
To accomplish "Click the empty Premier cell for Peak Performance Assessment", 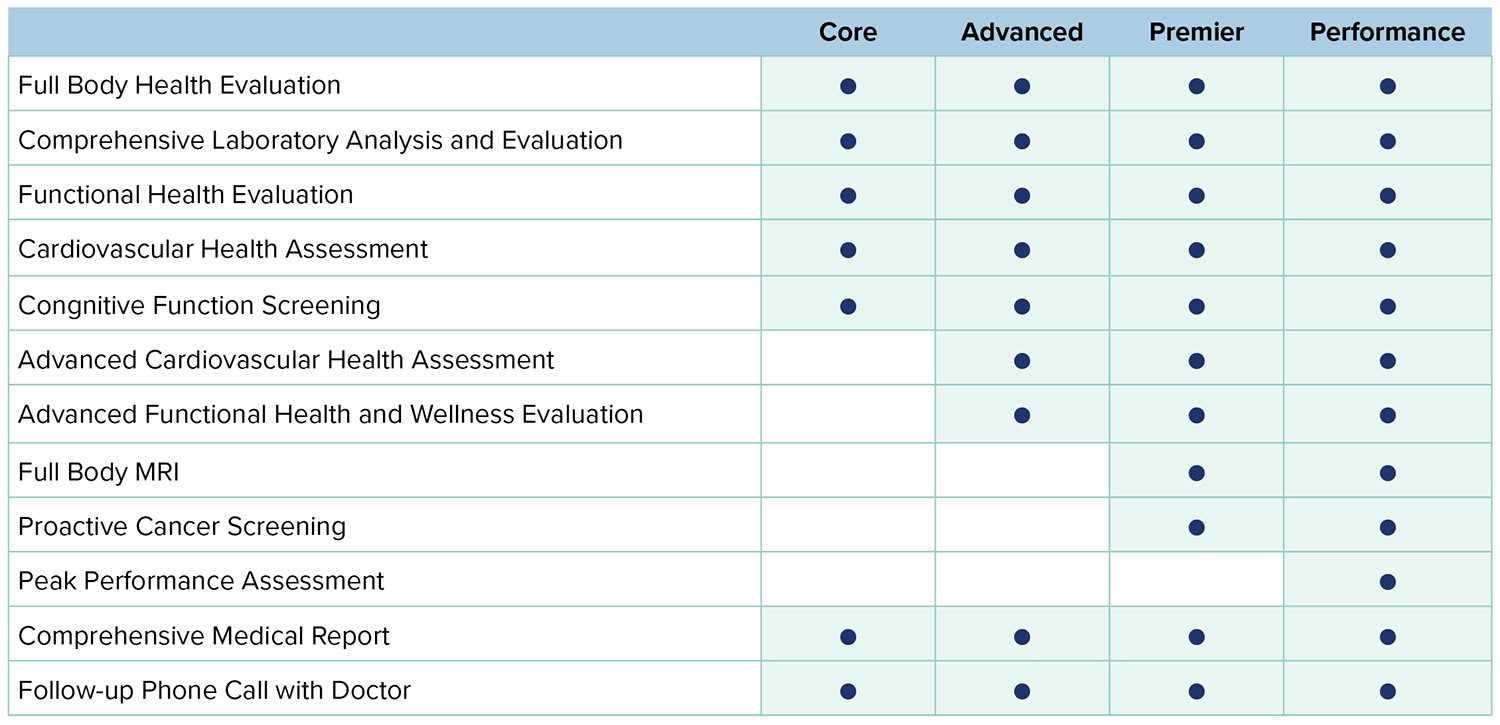I will tap(1196, 581).
